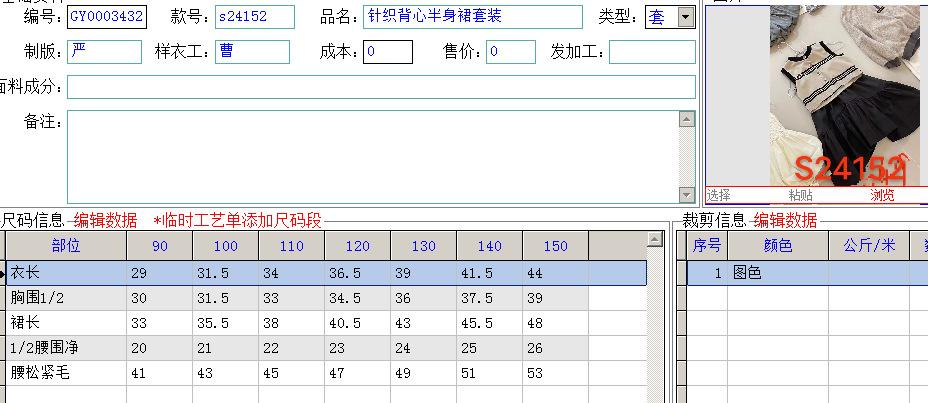Click the 款号 field with s24152
This screenshot has width=928, height=403.
(x=254, y=17)
